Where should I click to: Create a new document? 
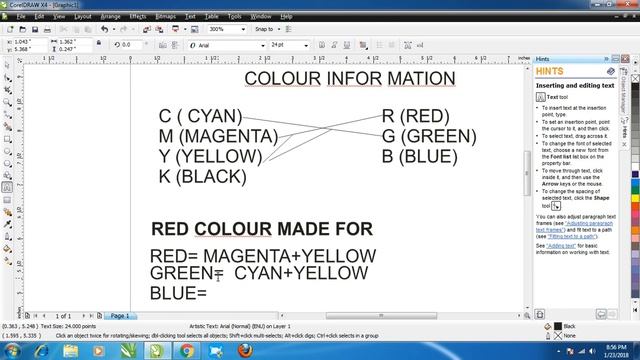(10, 29)
